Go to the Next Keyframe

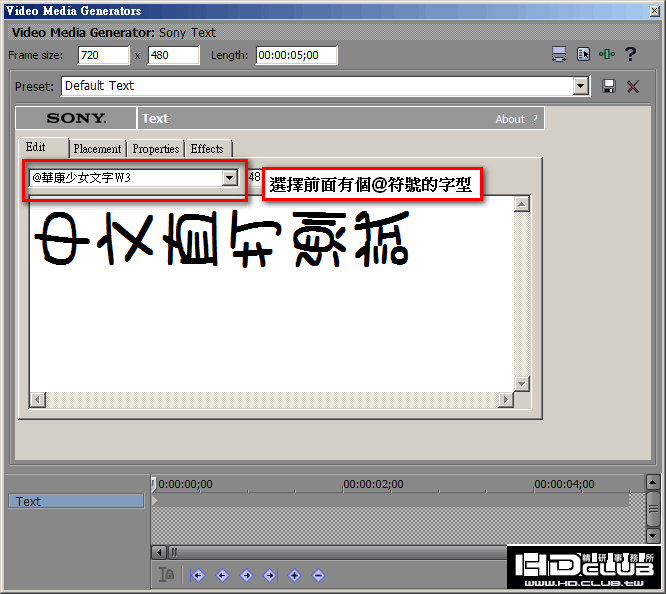tap(246, 576)
